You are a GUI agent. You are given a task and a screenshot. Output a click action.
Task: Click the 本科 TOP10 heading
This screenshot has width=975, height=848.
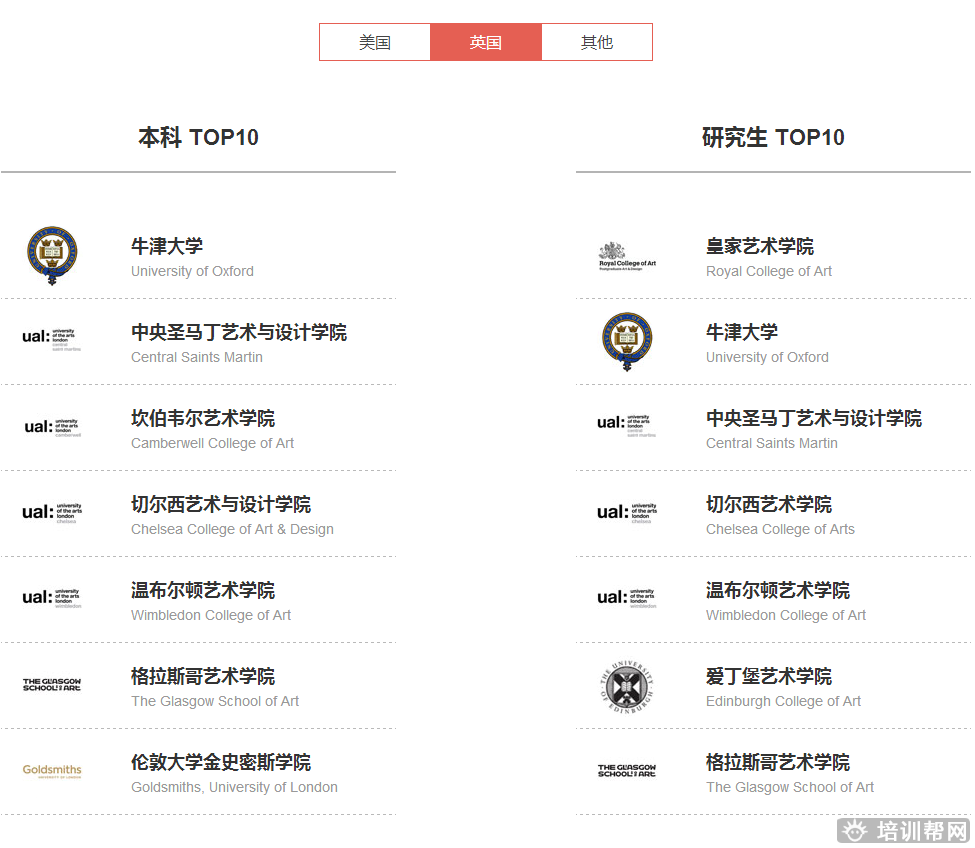[198, 137]
